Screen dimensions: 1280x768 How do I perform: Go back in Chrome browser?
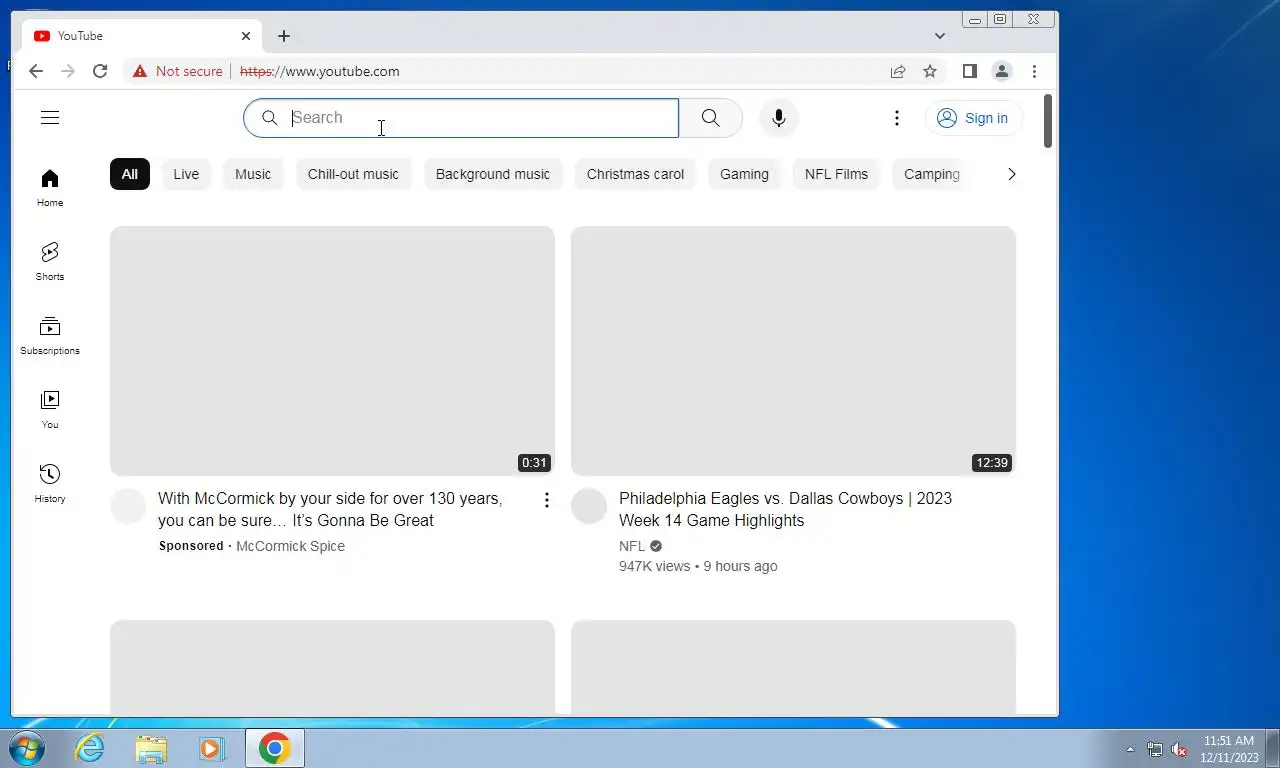click(36, 71)
